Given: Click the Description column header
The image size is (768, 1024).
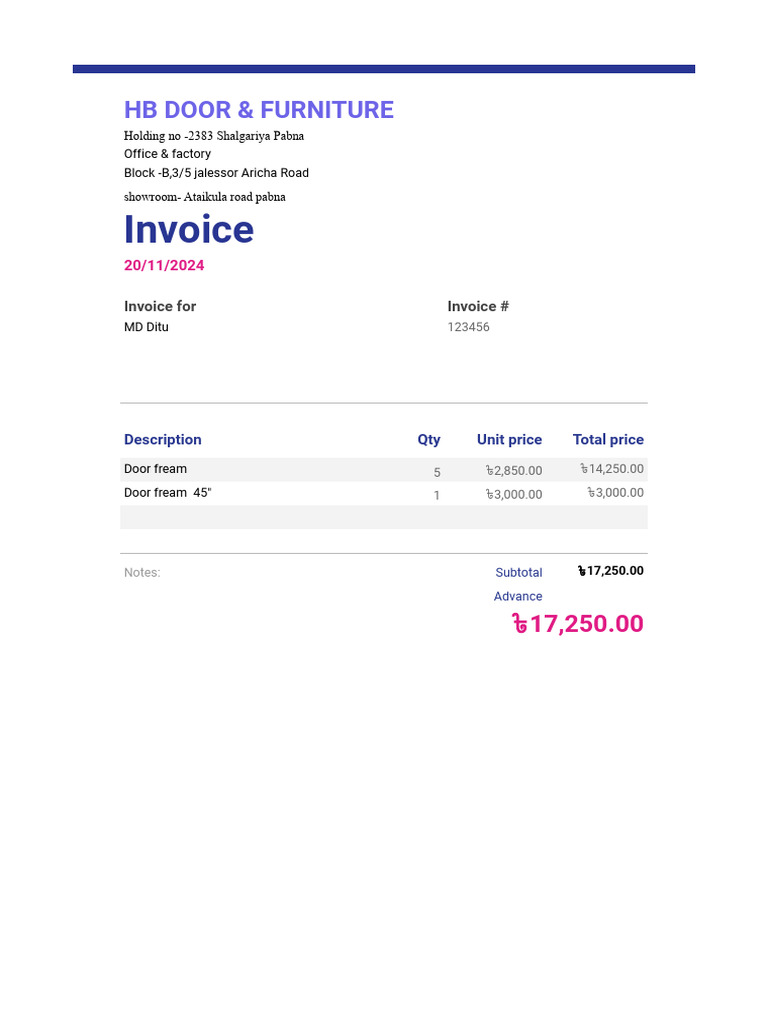Looking at the screenshot, I should tap(163, 440).
